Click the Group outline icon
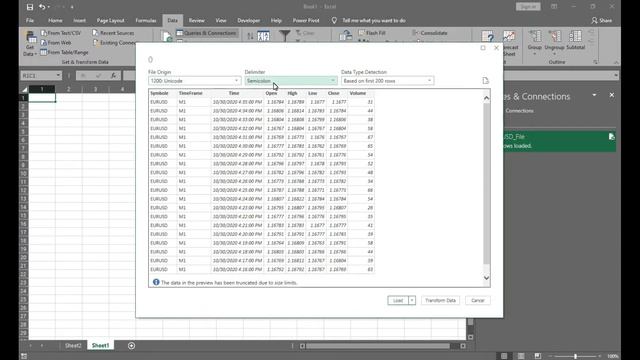Viewport: 640px width, 360px height. [535, 37]
